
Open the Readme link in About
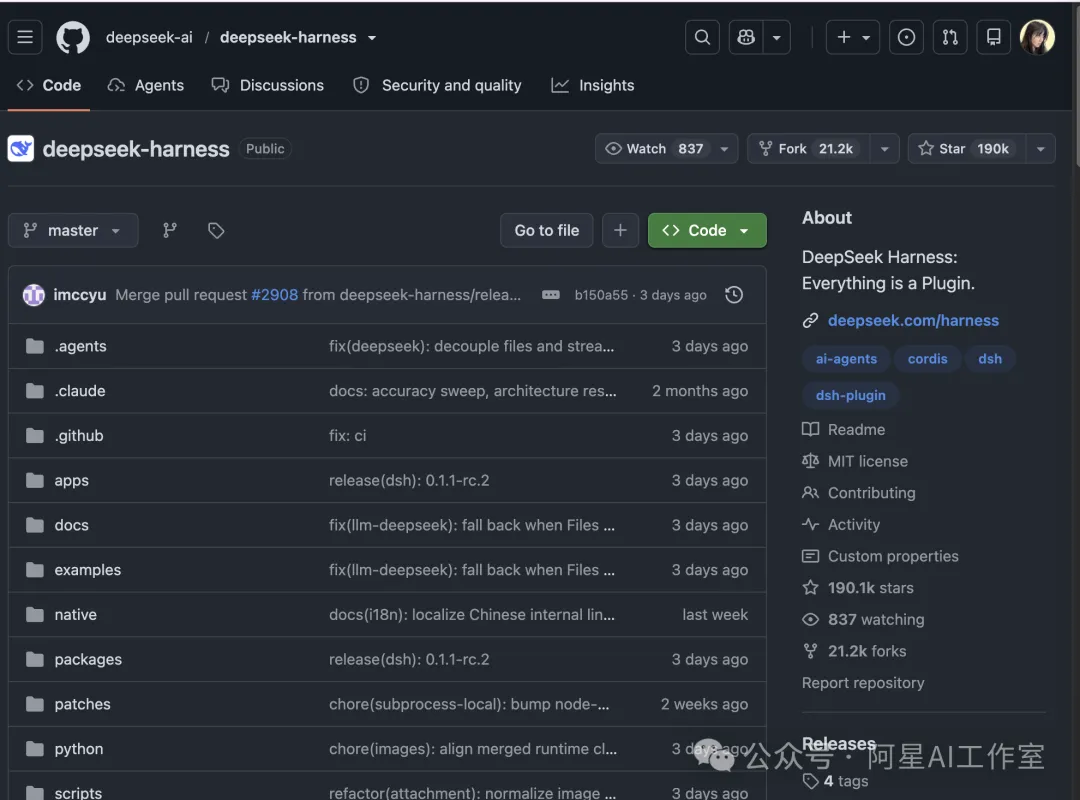[x=844, y=429]
